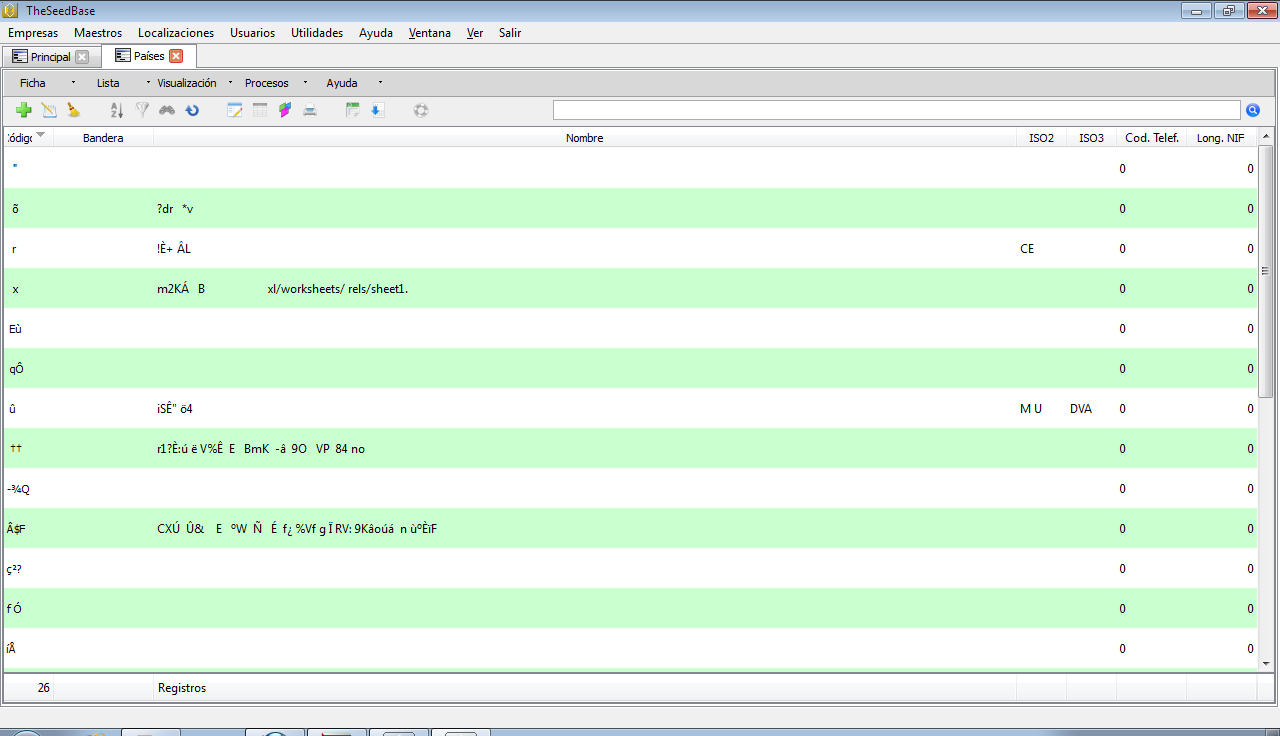Click the Long. NIF column header
The height and width of the screenshot is (736, 1280).
click(1221, 138)
